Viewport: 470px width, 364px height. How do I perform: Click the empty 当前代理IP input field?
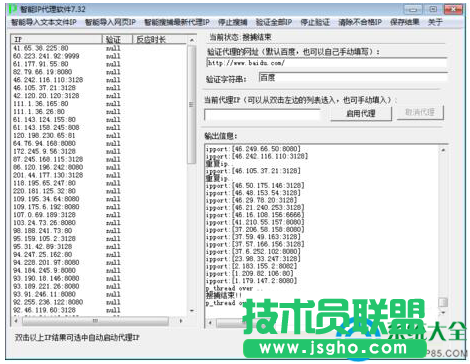pos(262,115)
